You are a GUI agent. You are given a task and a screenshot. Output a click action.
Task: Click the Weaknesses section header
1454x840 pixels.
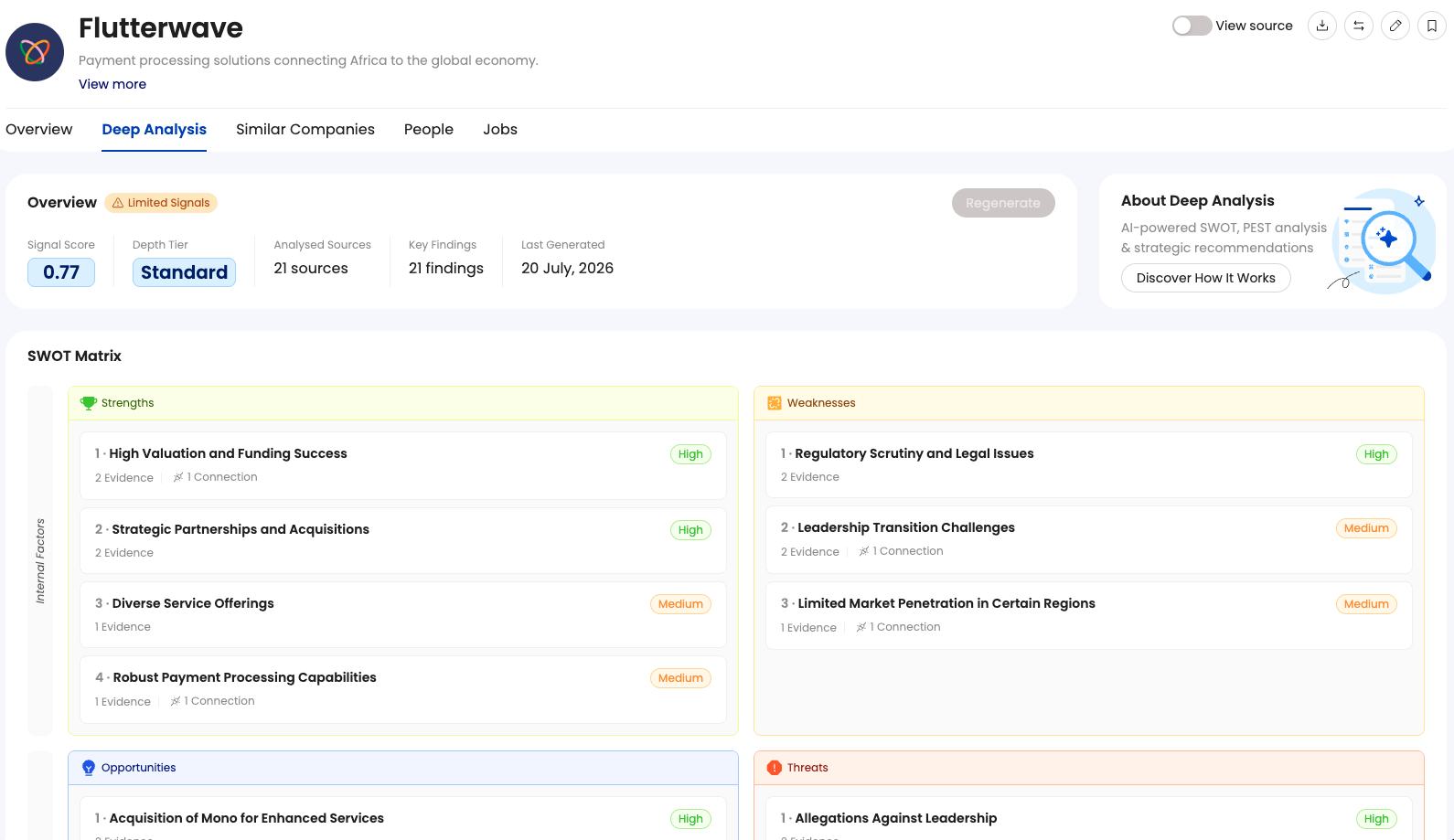point(1089,403)
